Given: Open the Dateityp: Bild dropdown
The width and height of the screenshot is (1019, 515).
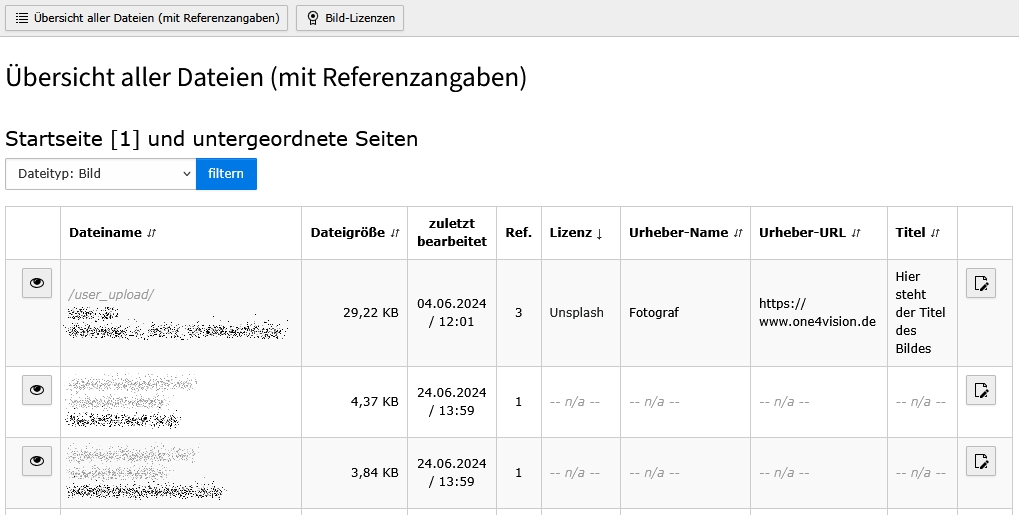Looking at the screenshot, I should (x=100, y=174).
